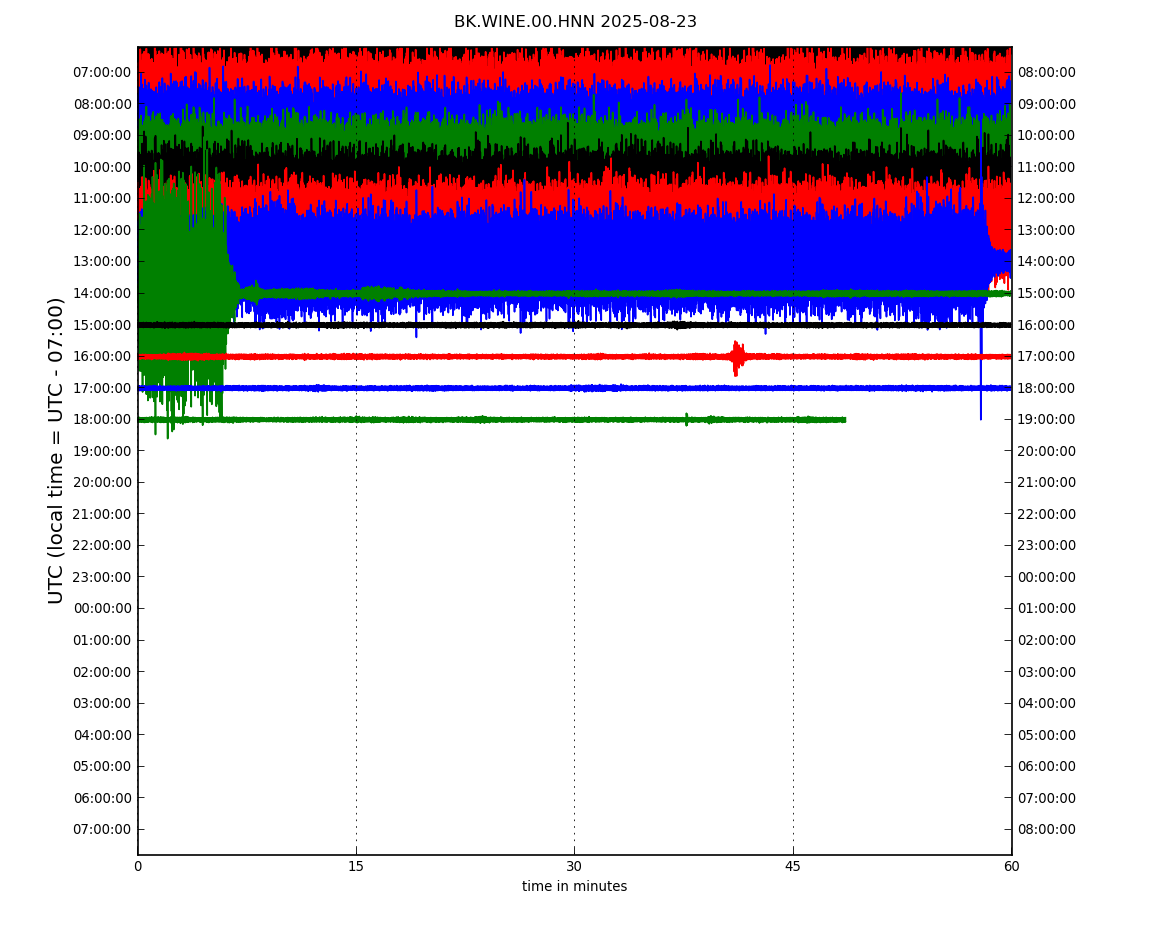
Task: Click 19:00:00 on the UTC axis
Action: 102,451
